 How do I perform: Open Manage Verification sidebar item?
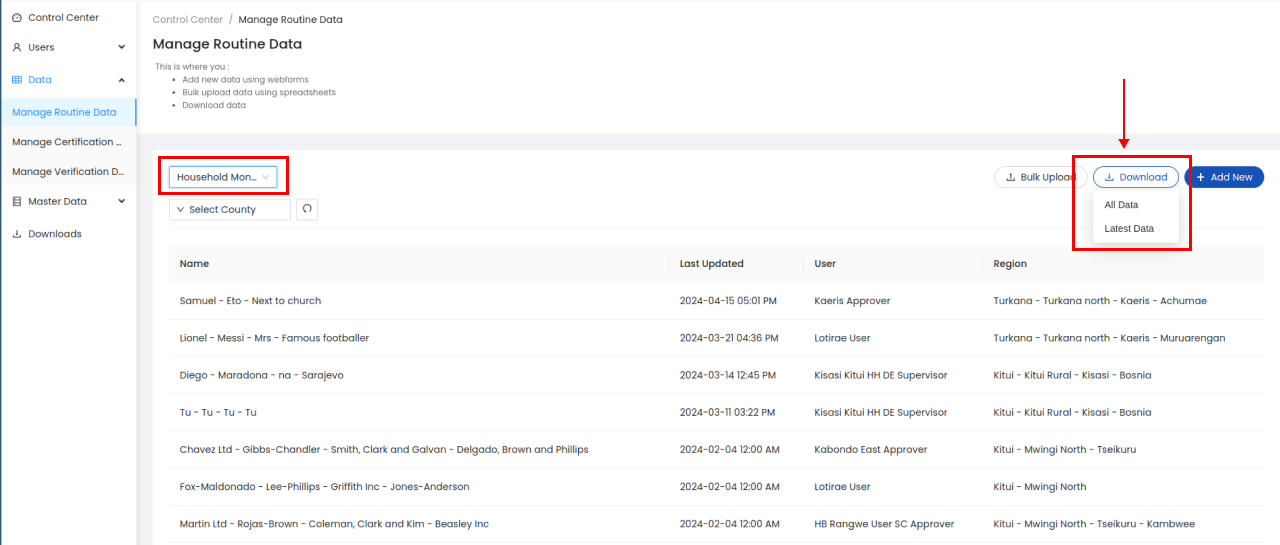68,172
